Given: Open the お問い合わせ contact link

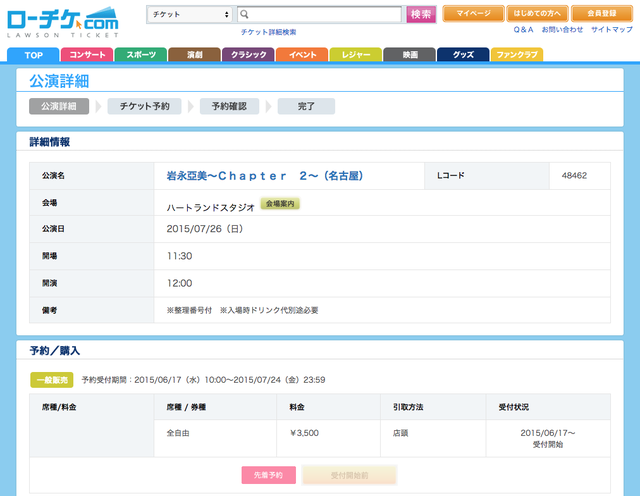Looking at the screenshot, I should coord(562,29).
